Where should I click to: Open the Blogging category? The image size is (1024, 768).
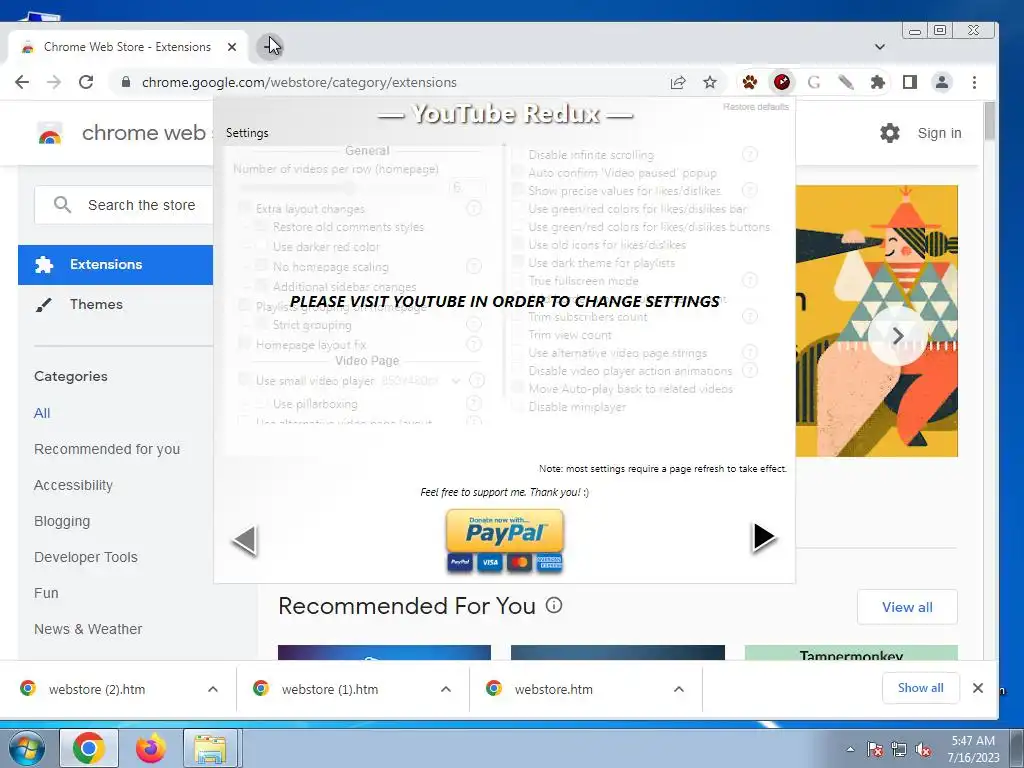tap(62, 521)
